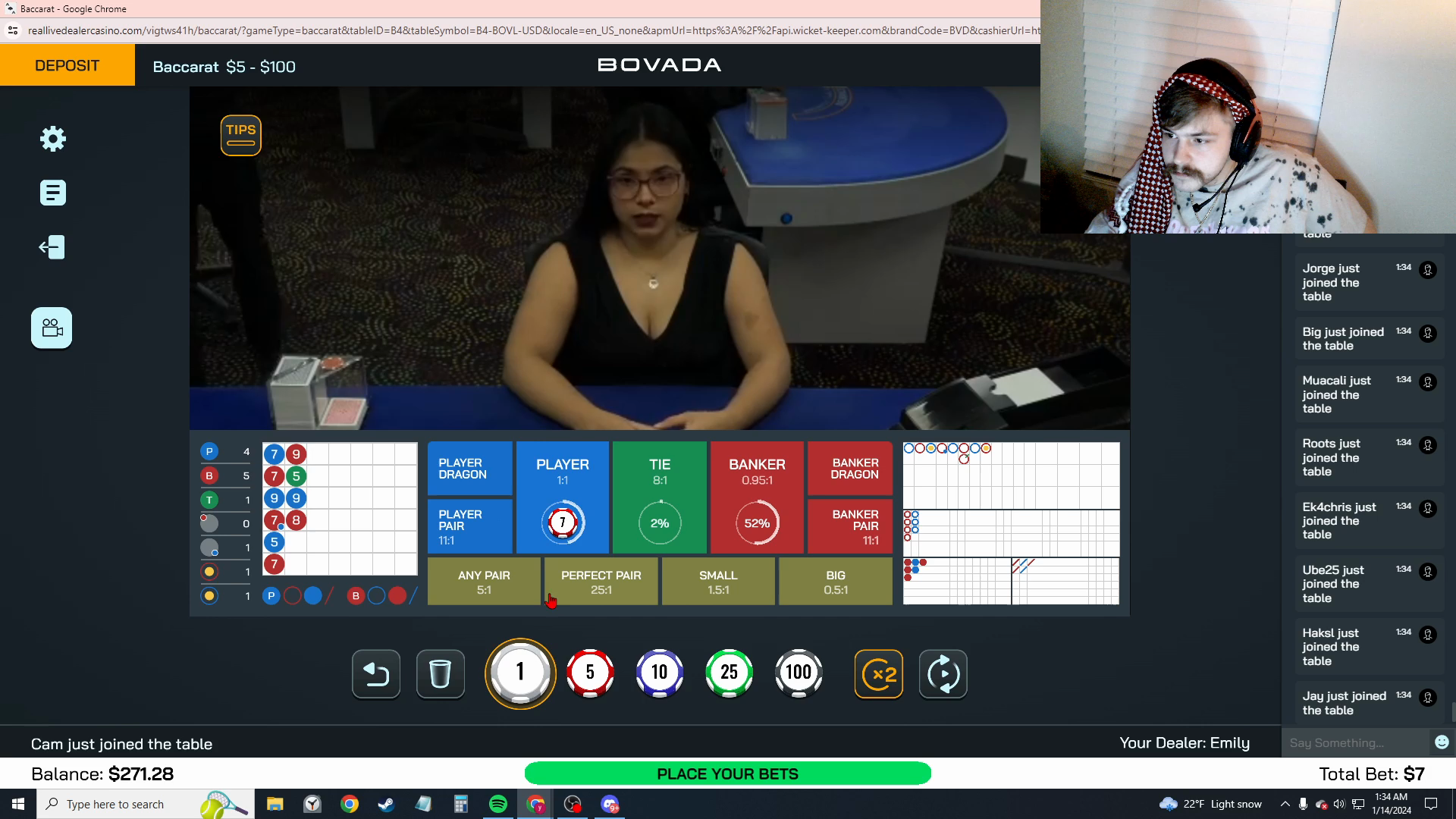Viewport: 1456px width, 819px height.
Task: Click the Windows Start button
Action: tap(18, 804)
